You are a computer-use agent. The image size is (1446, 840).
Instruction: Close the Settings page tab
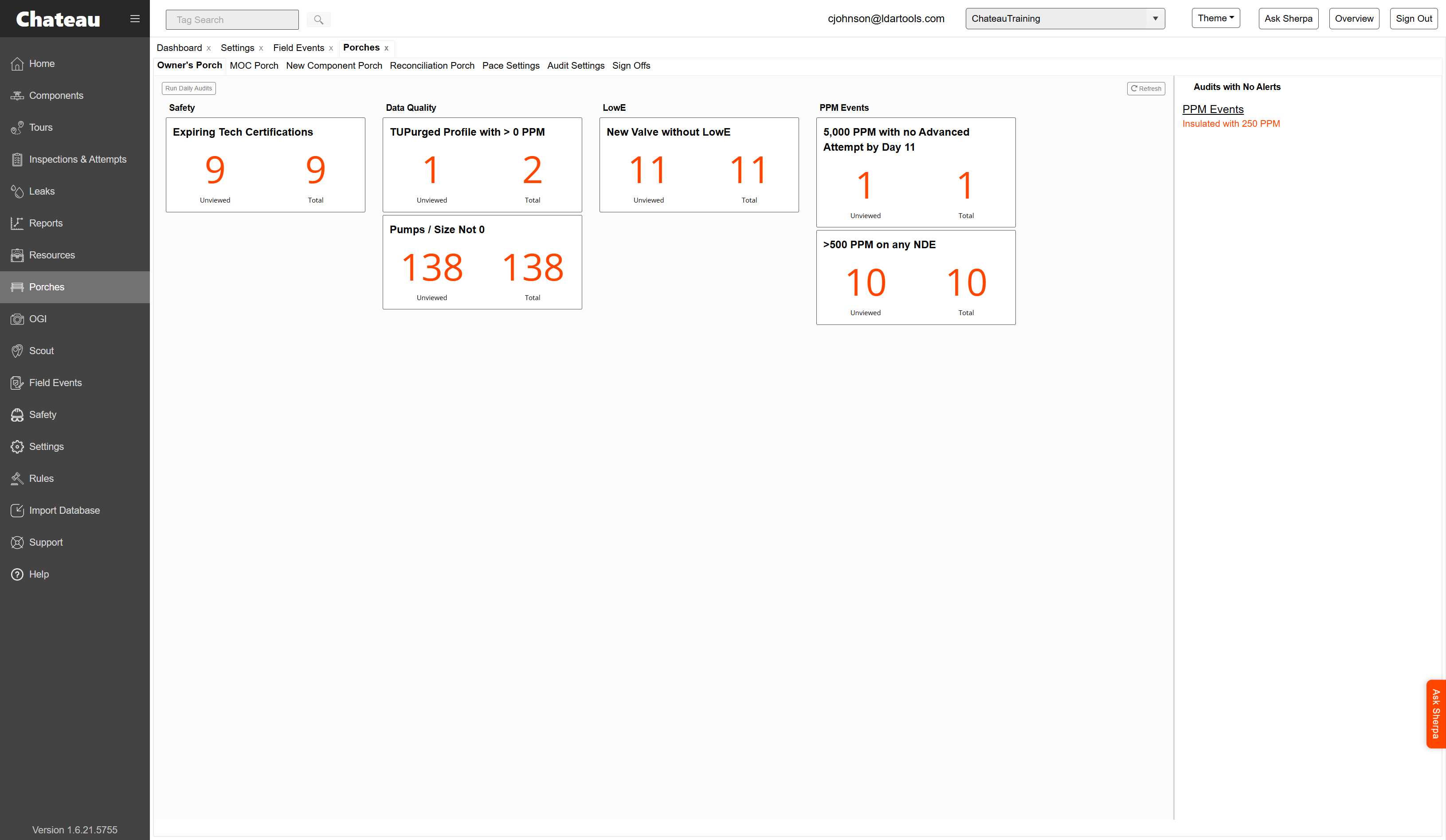point(261,48)
